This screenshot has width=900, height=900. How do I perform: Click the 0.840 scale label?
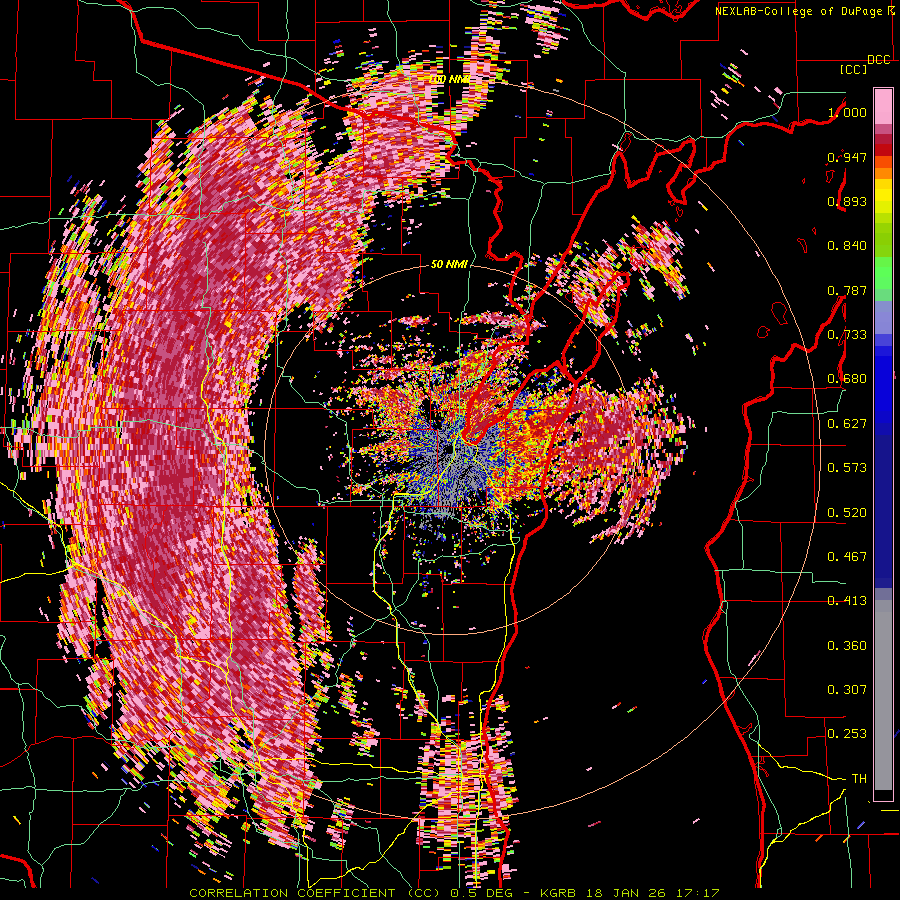[847, 246]
